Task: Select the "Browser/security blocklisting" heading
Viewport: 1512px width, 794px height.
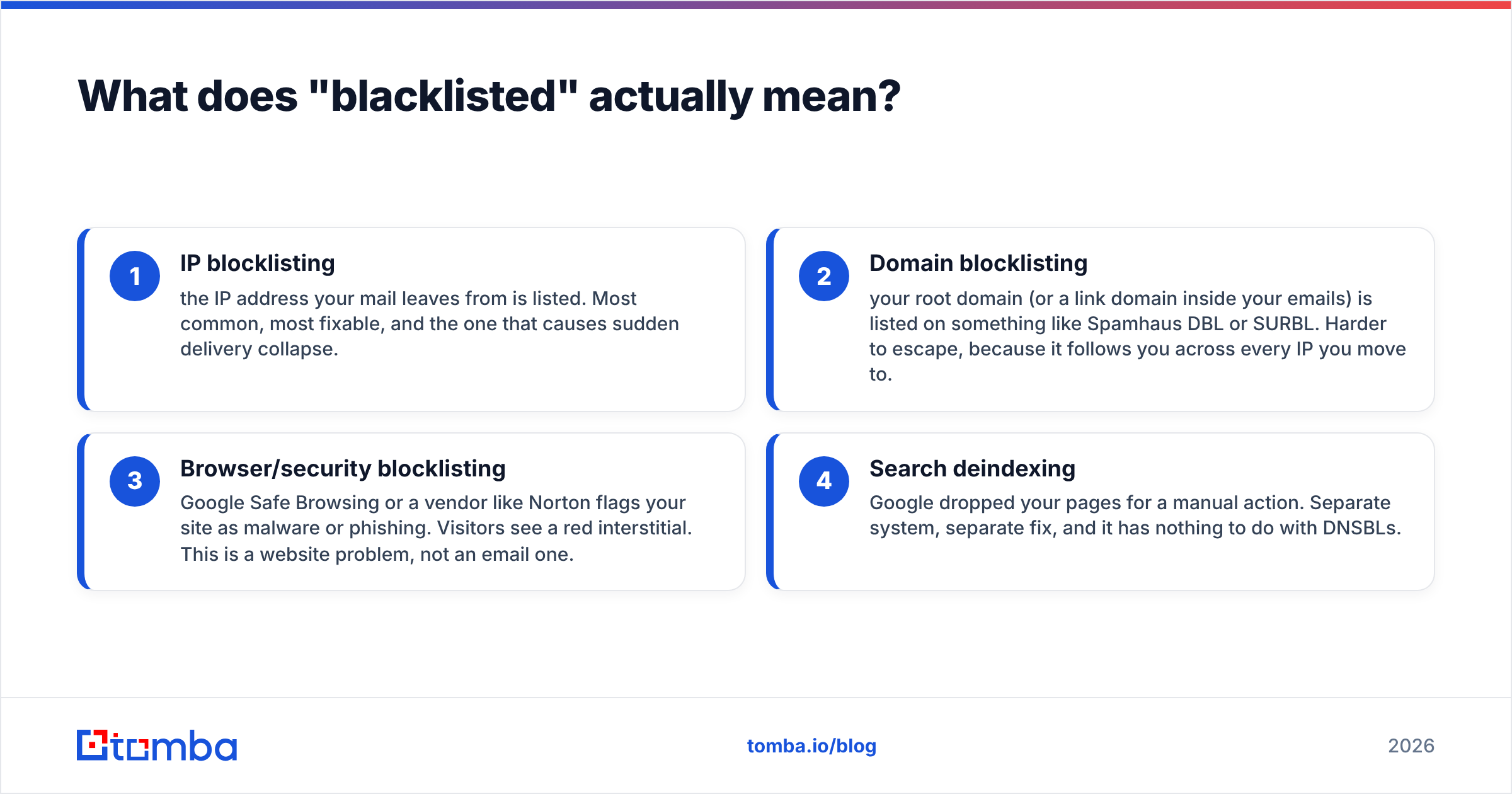Action: click(x=343, y=469)
